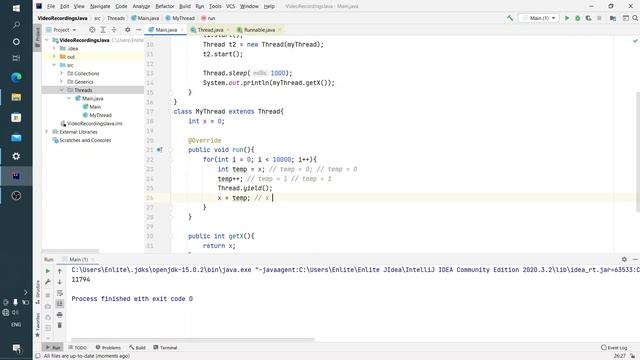The height and width of the screenshot is (360, 640).
Task: Switch to the Thread.java editor tab
Action: [210, 30]
